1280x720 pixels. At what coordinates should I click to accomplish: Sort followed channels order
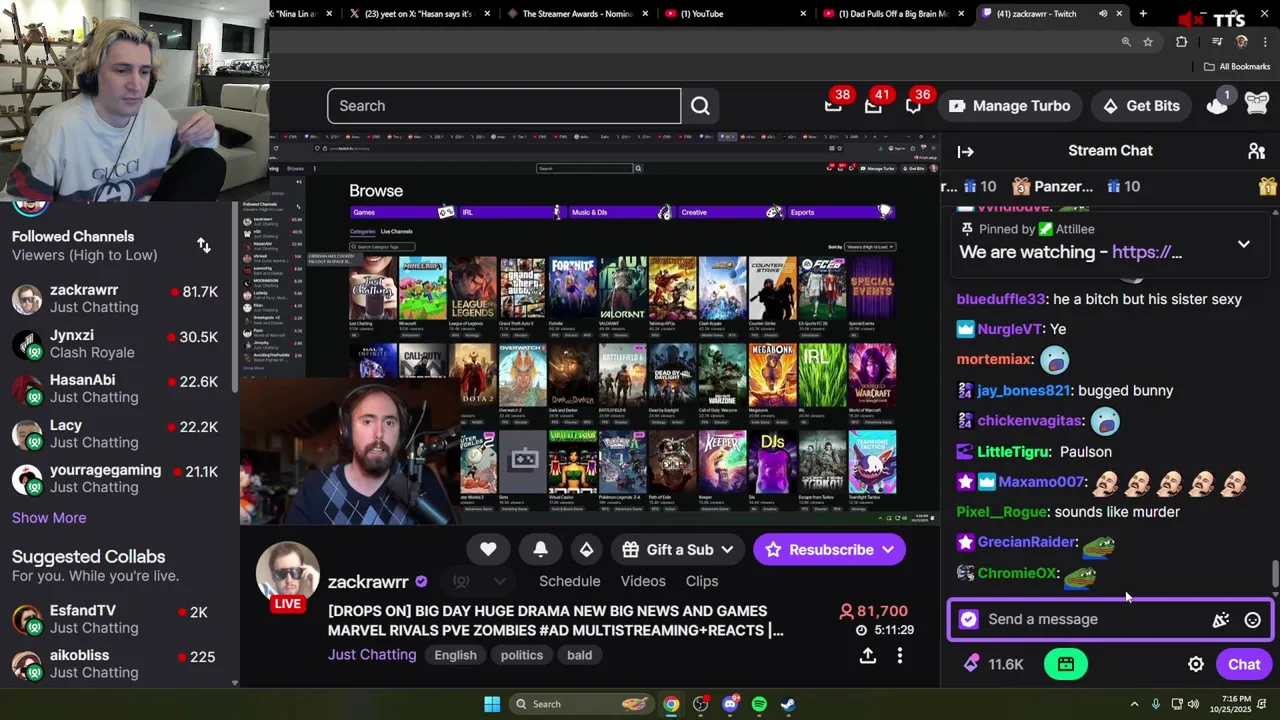[x=204, y=245]
